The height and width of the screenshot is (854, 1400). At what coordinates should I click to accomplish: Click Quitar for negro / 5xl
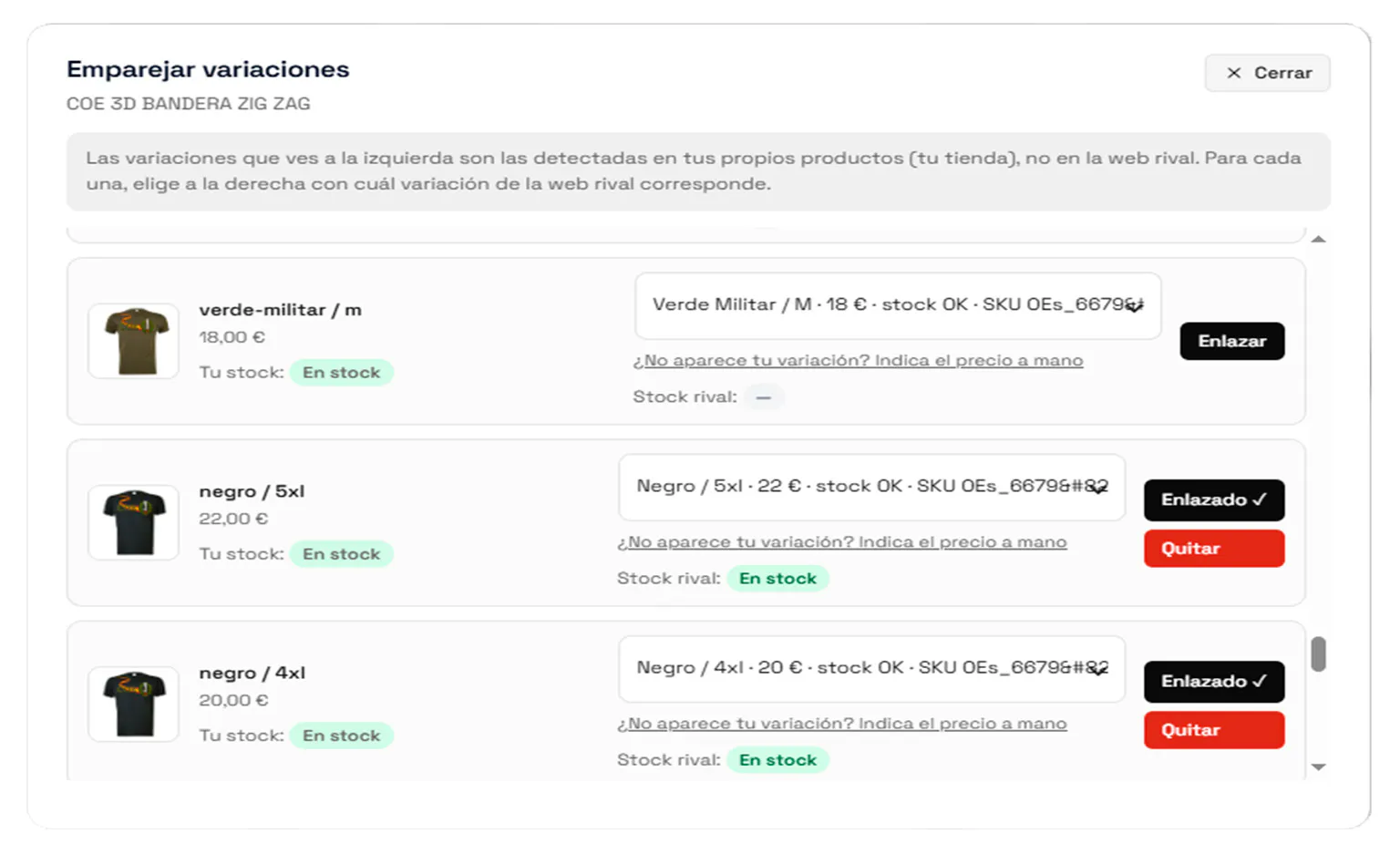1214,549
